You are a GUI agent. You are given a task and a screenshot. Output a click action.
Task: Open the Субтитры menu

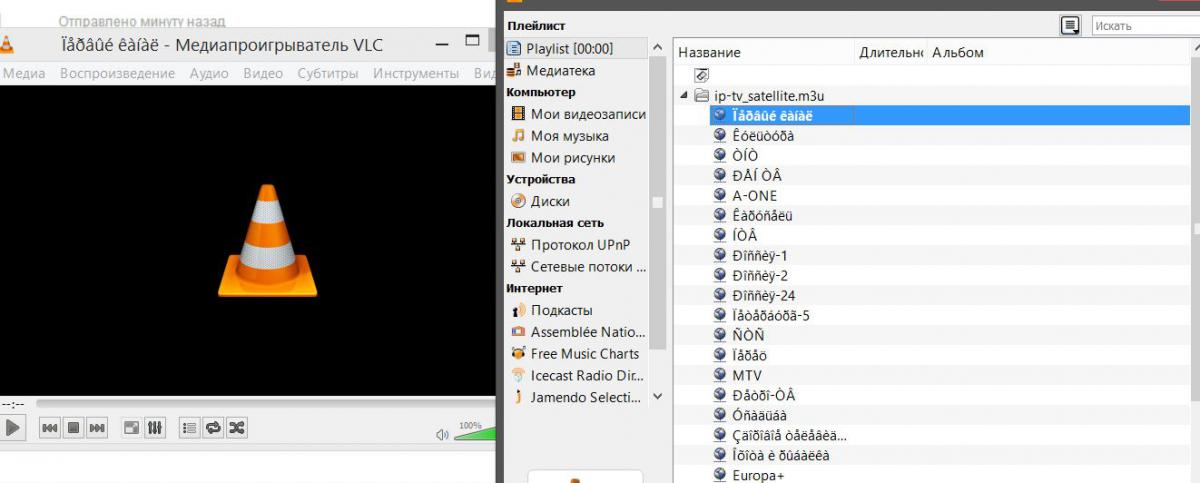327,73
